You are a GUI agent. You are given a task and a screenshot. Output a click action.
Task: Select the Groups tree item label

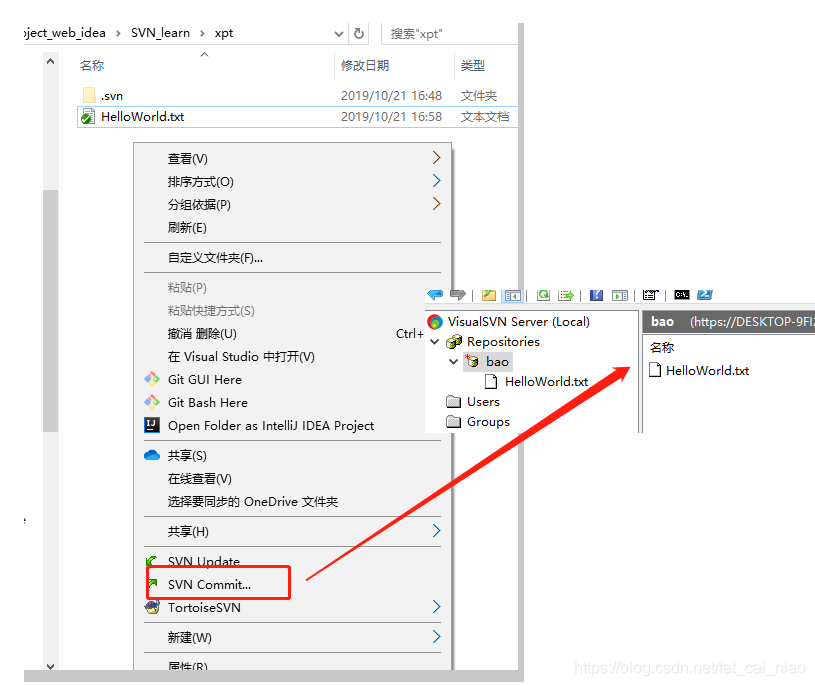pos(488,421)
